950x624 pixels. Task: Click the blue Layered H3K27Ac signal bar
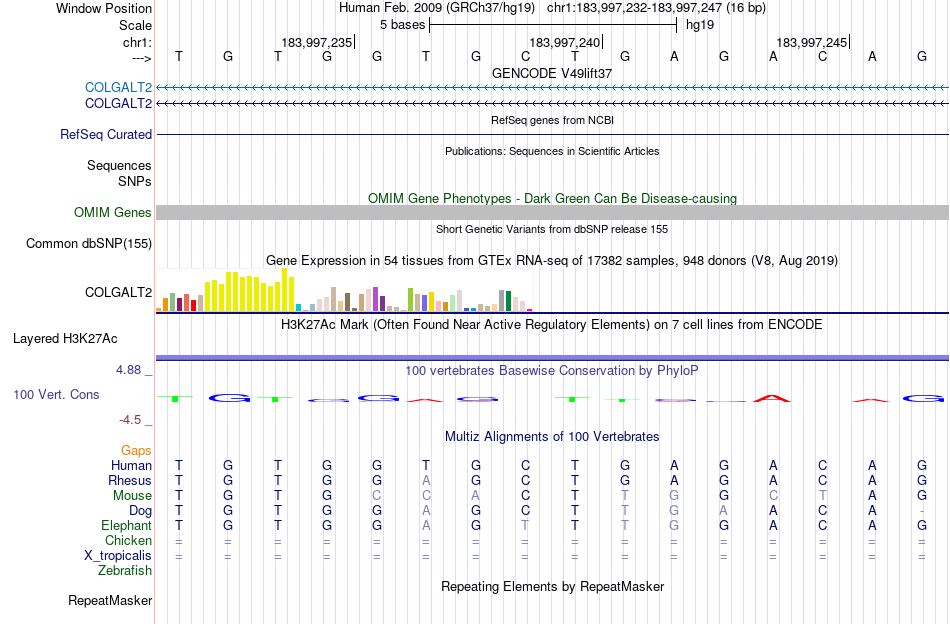[x=552, y=357]
